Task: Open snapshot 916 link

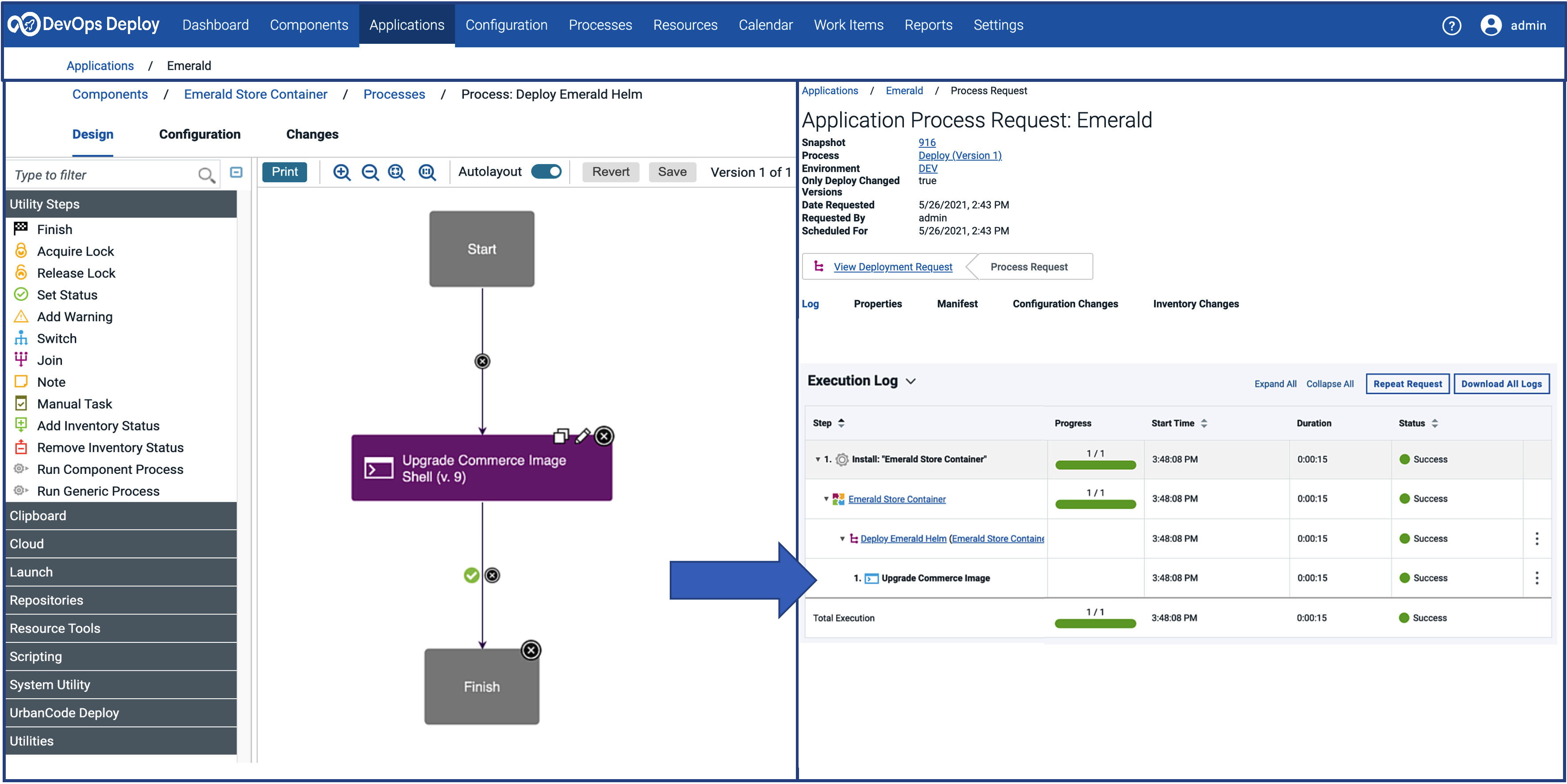Action: pos(926,142)
